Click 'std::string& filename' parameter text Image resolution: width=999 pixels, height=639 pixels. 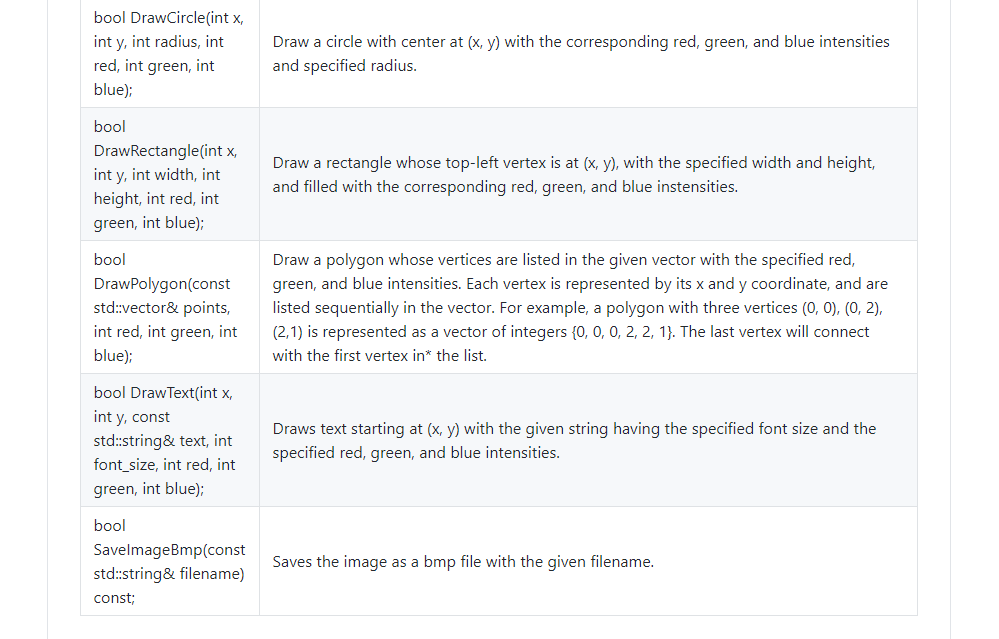click(x=169, y=574)
